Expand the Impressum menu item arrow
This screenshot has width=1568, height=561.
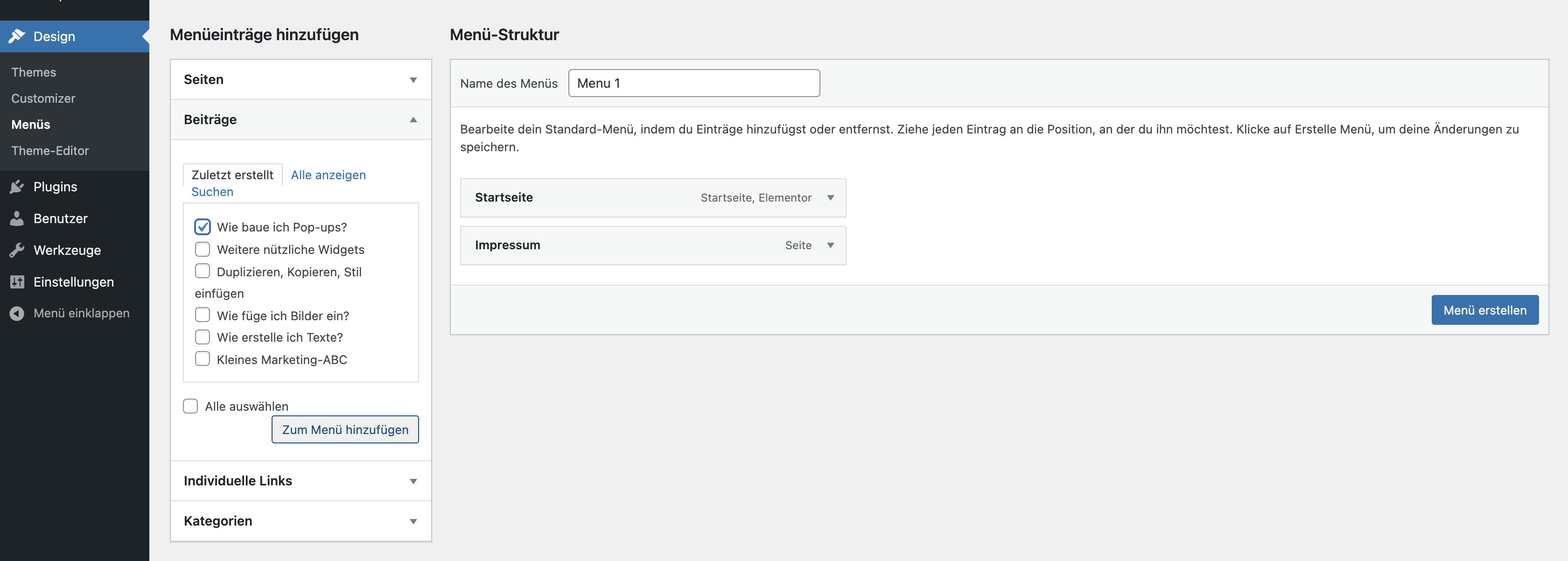830,245
